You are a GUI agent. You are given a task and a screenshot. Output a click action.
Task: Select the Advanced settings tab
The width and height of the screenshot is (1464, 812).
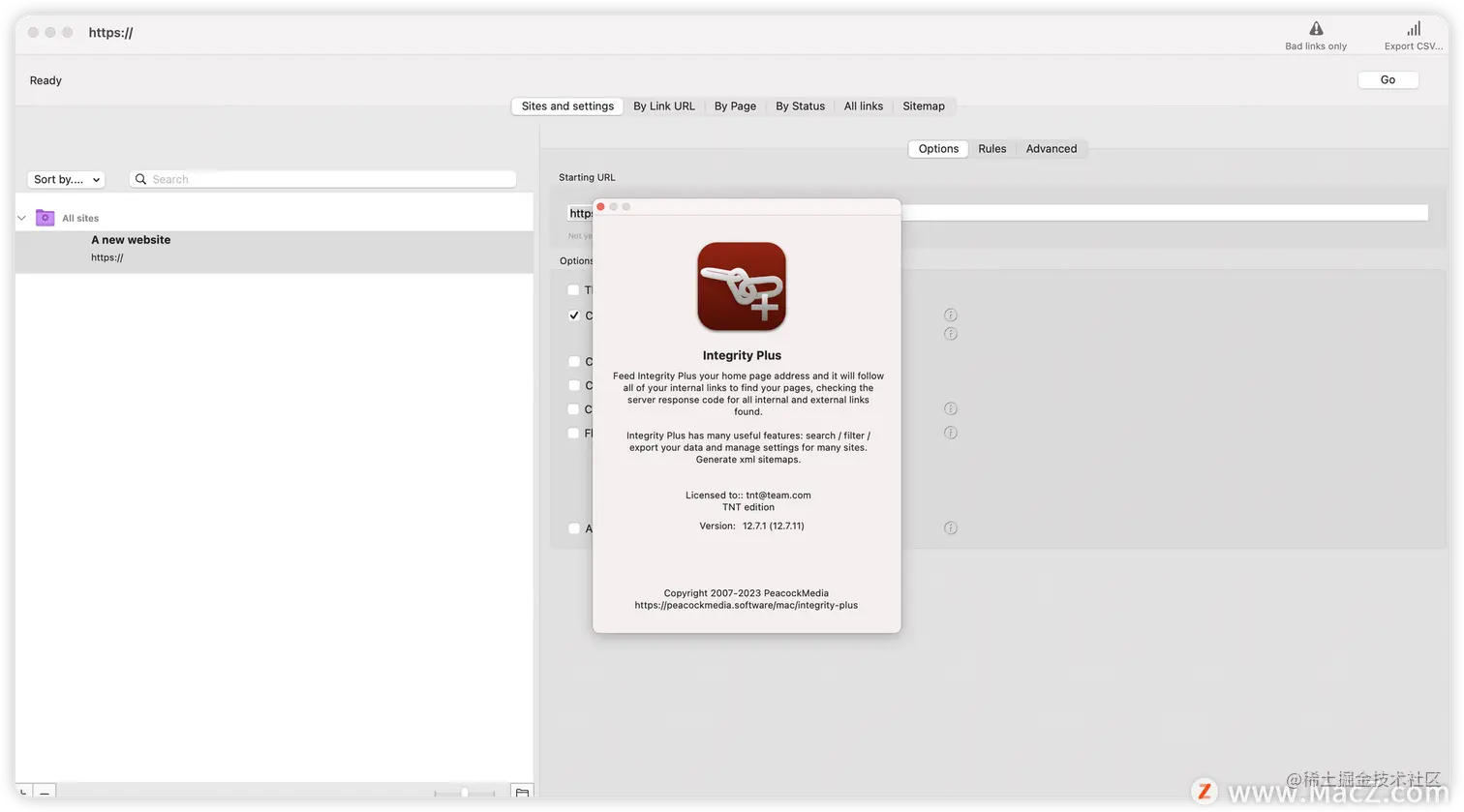pyautogui.click(x=1052, y=149)
